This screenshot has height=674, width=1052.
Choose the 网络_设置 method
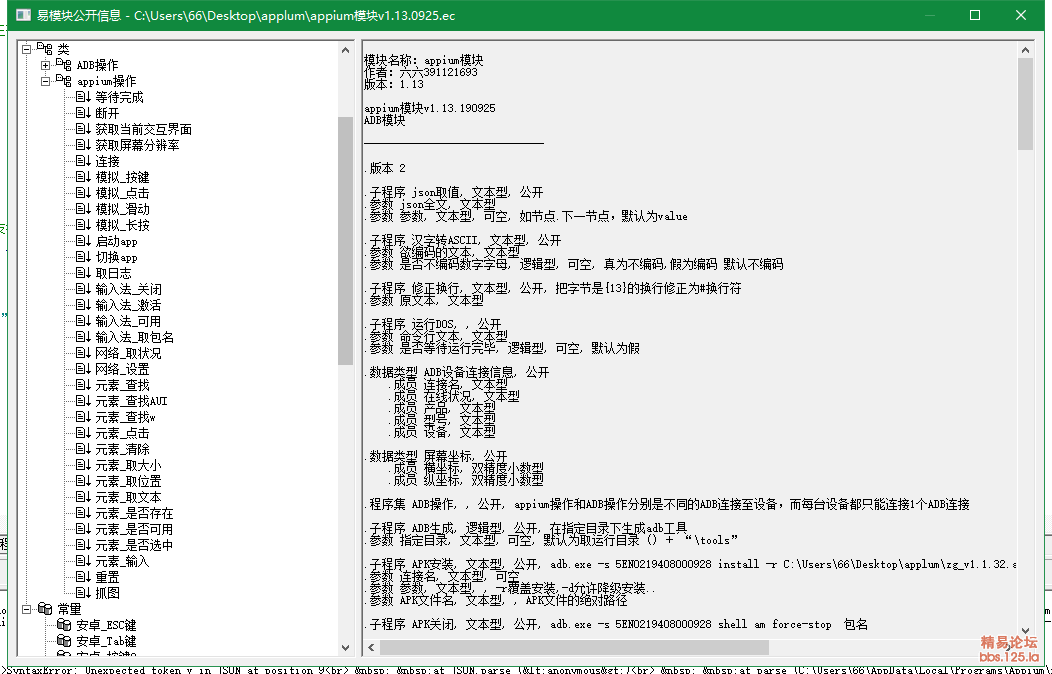122,369
